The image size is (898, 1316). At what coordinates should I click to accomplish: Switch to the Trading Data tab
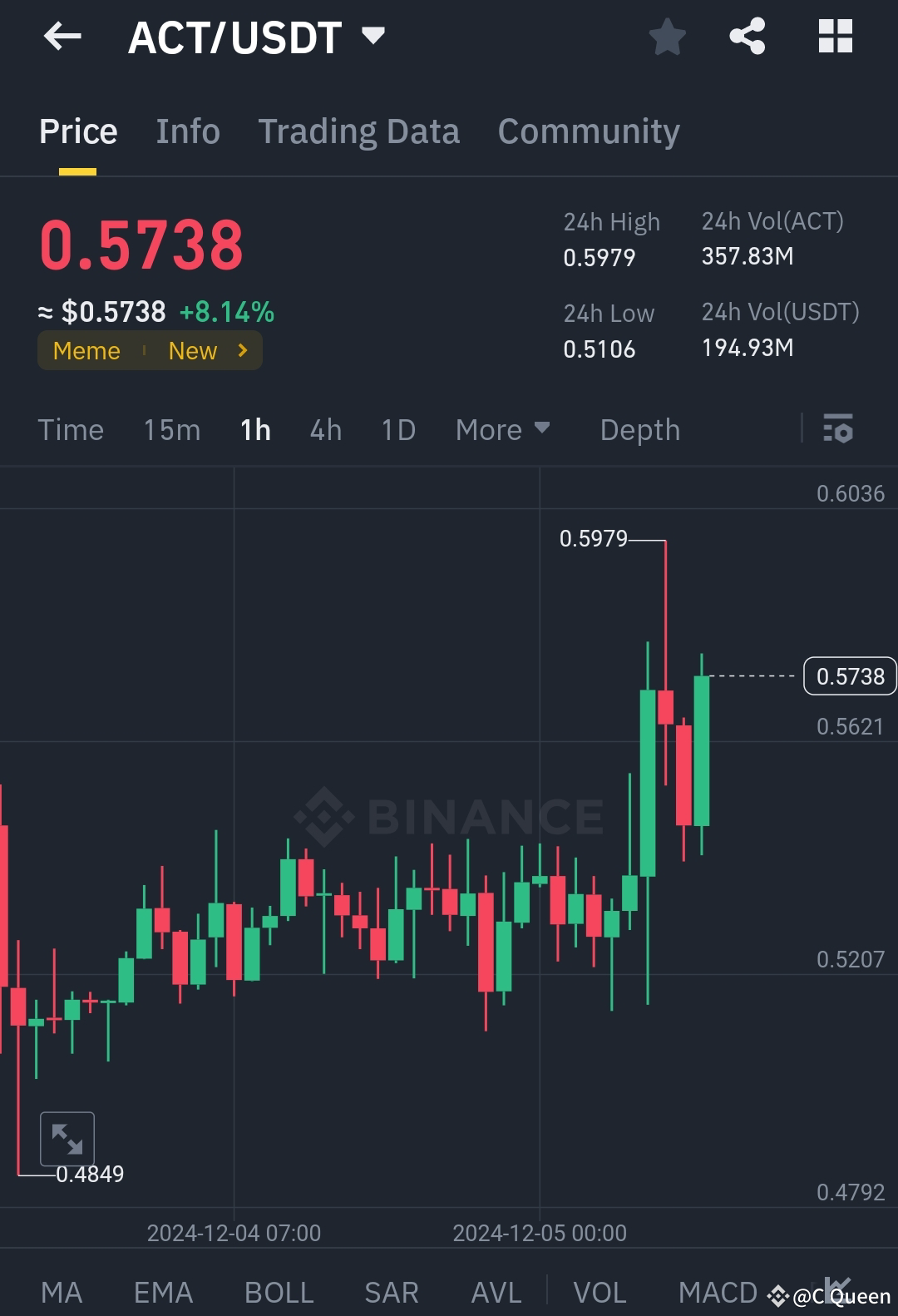point(359,131)
